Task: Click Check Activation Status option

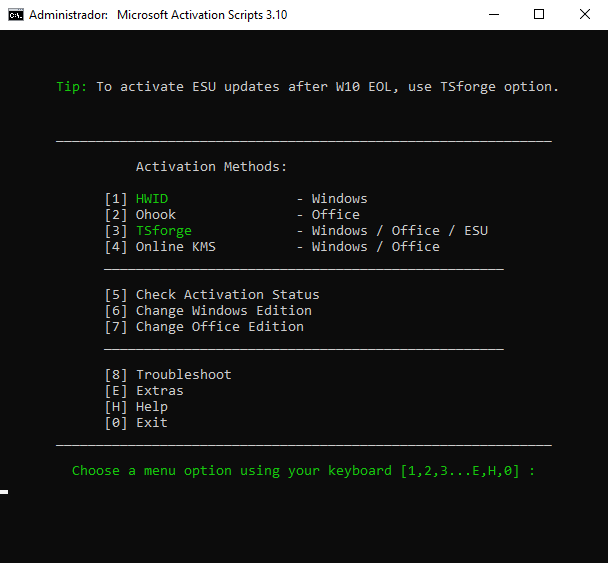Action: (x=212, y=295)
